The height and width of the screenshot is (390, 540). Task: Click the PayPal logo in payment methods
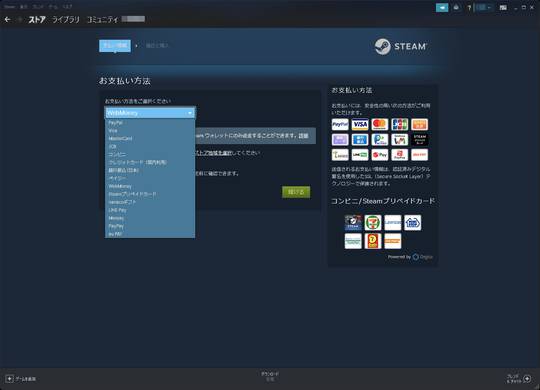point(340,124)
